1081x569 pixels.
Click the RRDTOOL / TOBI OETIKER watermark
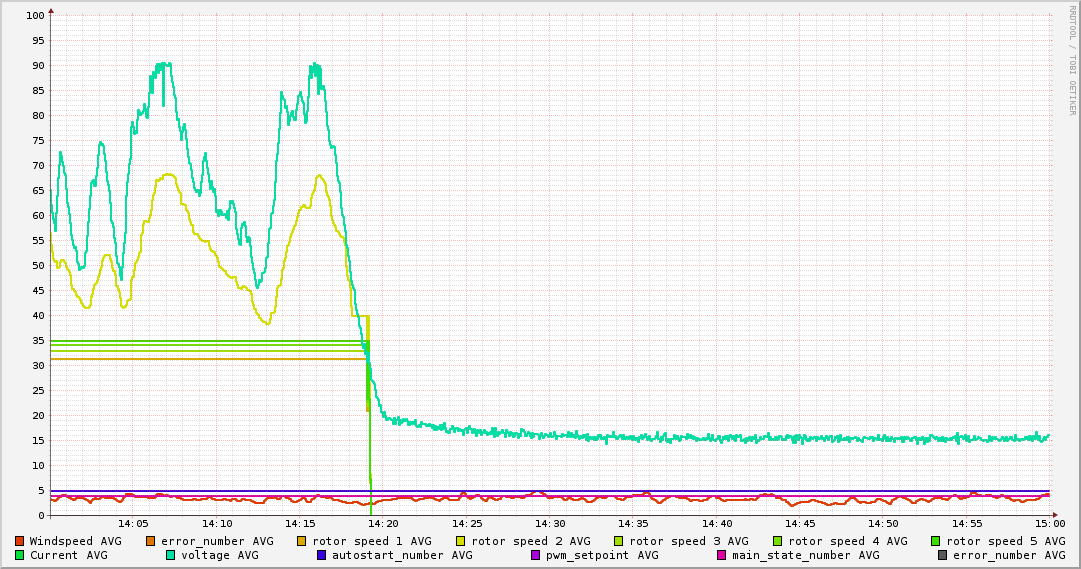click(x=1072, y=60)
